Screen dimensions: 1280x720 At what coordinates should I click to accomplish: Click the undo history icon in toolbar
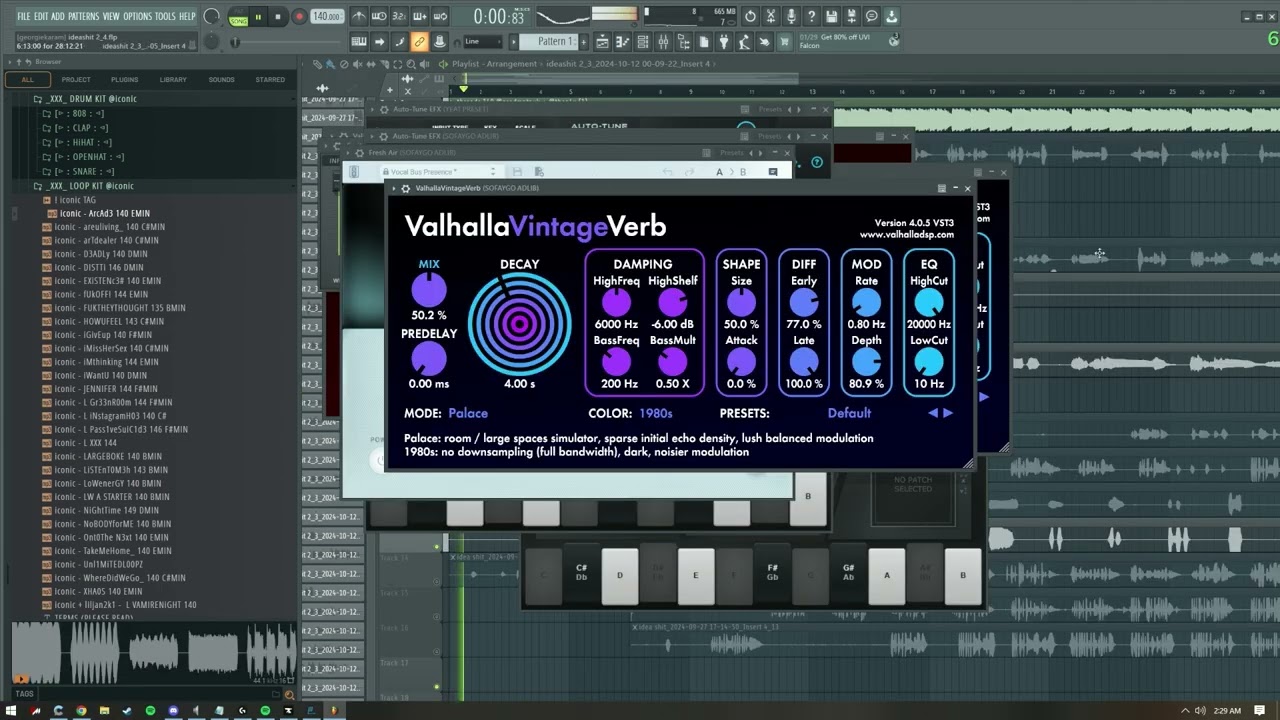click(750, 16)
